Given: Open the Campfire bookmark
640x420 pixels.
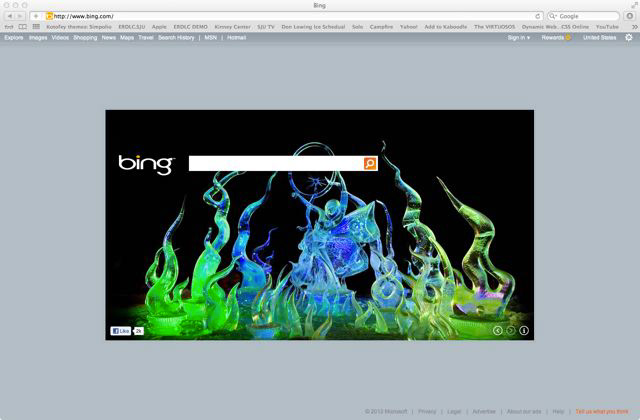Looking at the screenshot, I should coord(381,27).
